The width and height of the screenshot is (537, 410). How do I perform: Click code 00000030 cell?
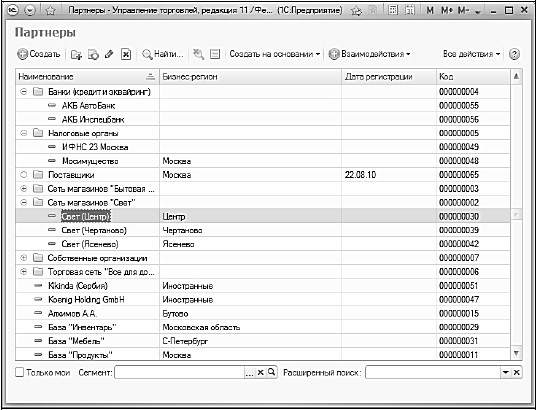[x=473, y=216]
